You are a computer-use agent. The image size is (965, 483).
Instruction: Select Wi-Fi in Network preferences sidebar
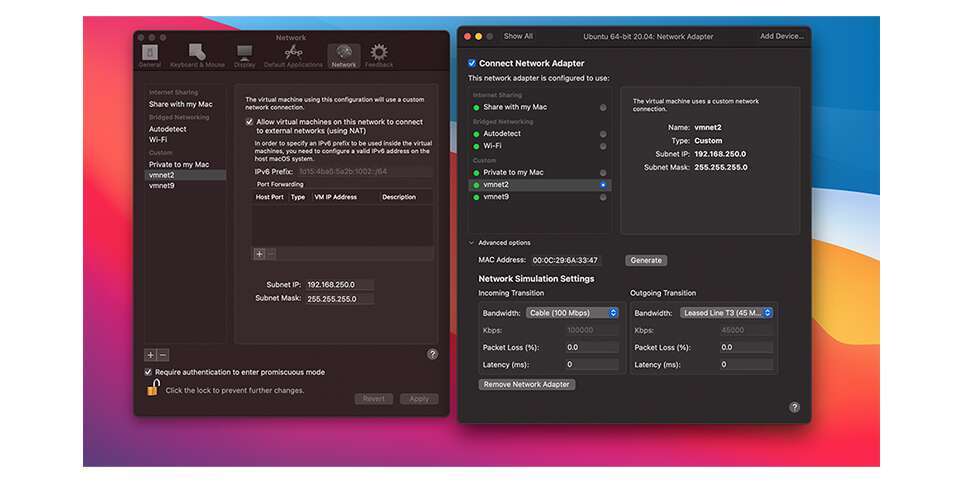(158, 140)
